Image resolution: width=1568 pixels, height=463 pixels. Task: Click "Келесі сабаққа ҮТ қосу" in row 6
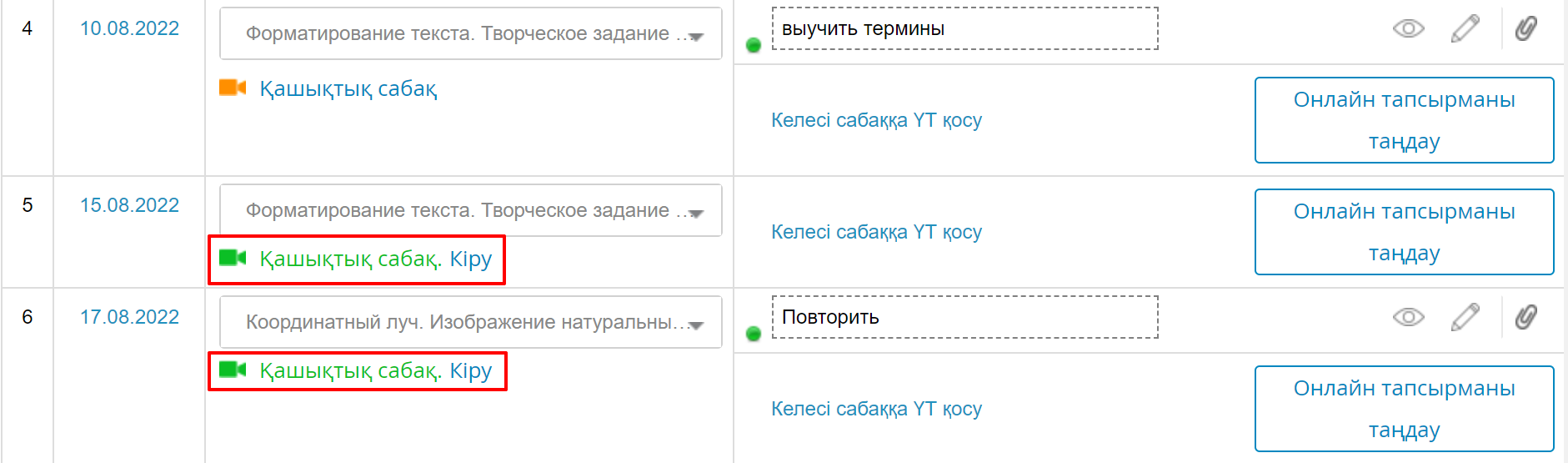[x=876, y=409]
